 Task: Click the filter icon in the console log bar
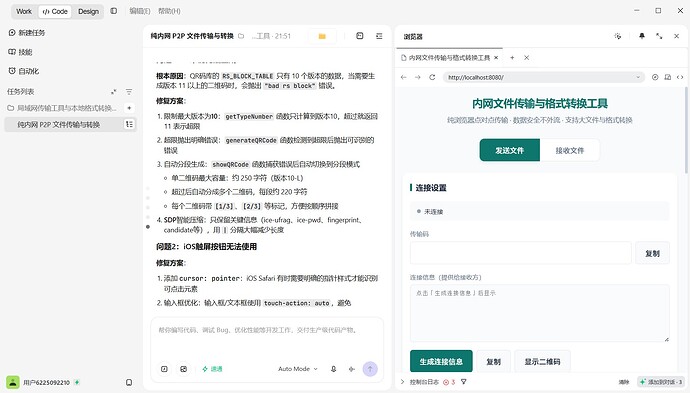(463, 382)
